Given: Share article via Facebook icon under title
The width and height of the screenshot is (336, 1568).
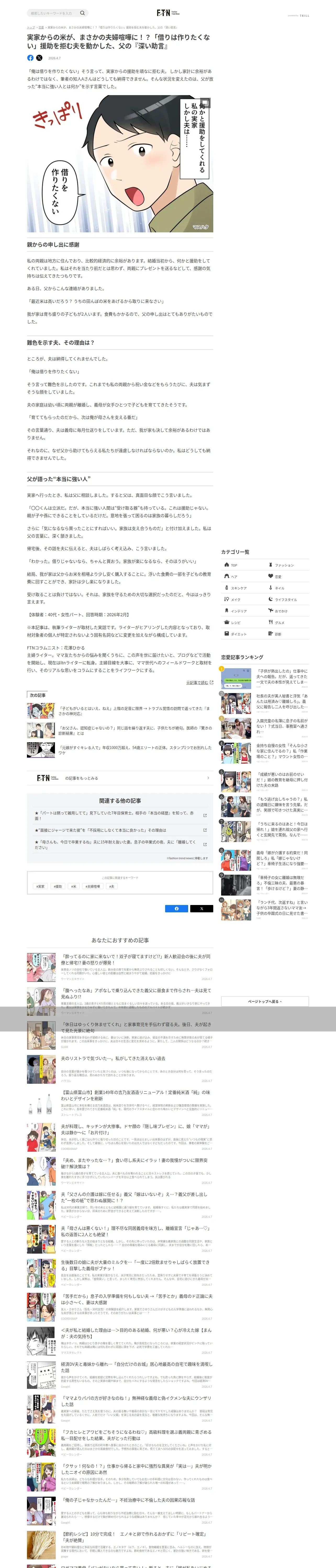Looking at the screenshot, I should [31, 58].
